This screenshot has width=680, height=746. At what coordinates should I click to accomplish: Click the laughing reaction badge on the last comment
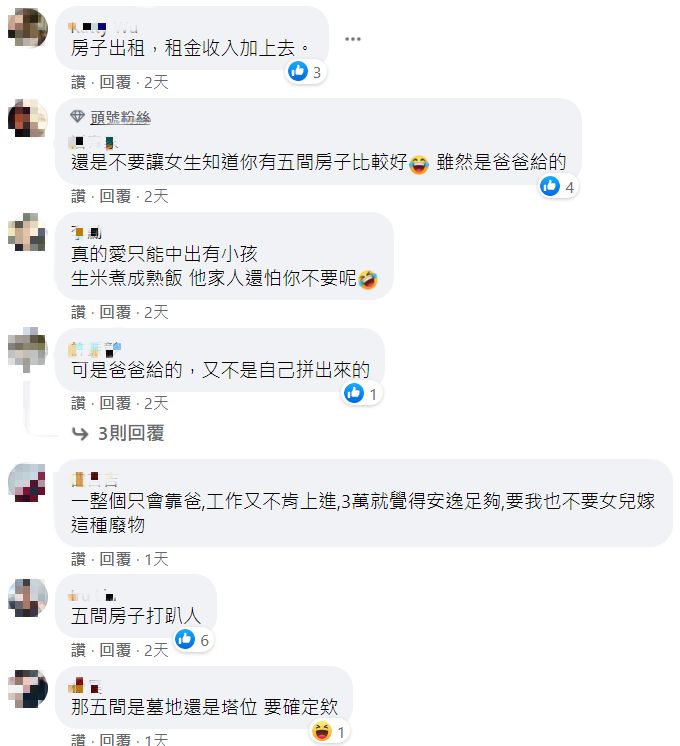click(329, 732)
